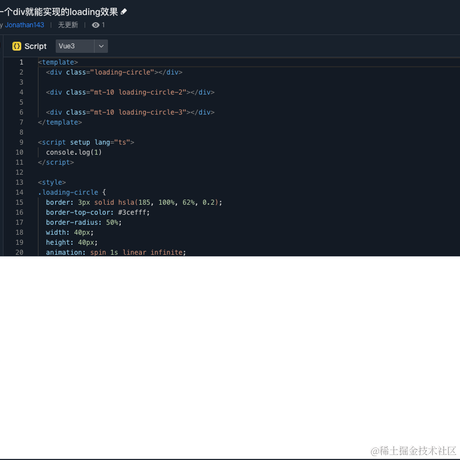The width and height of the screenshot is (460, 460).
Task: Click the 'border-top-color: #3cefff' line
Action: pyautogui.click(x=98, y=212)
